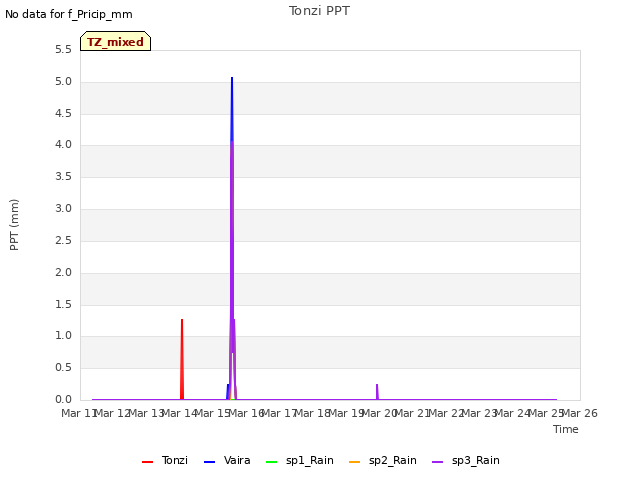Click the 2.5 y-axis tick label
The image size is (640, 480).
63,240
